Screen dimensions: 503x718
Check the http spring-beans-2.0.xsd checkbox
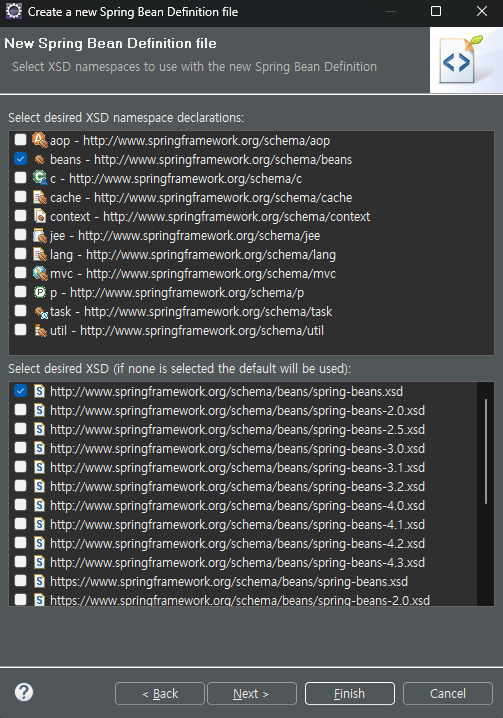click(20, 409)
